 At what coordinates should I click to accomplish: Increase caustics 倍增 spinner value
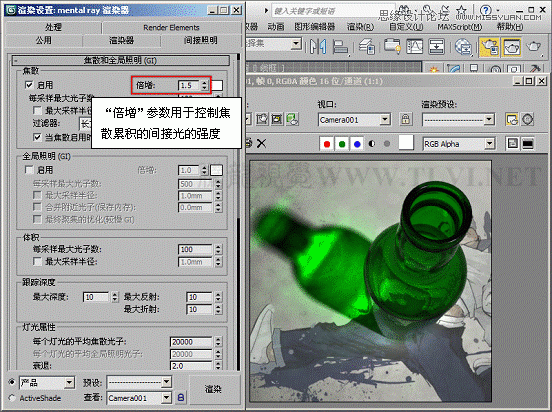(x=205, y=83)
